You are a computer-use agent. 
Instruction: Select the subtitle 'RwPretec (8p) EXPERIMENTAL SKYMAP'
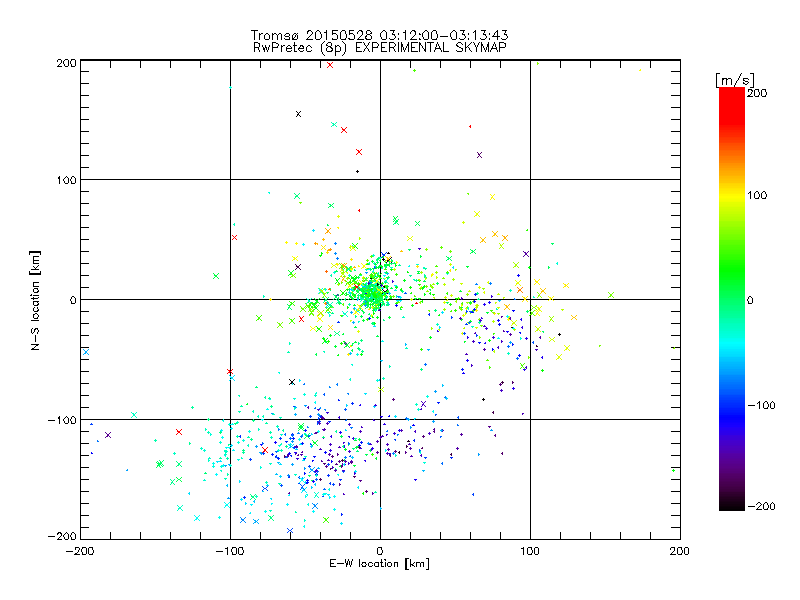tap(380, 47)
